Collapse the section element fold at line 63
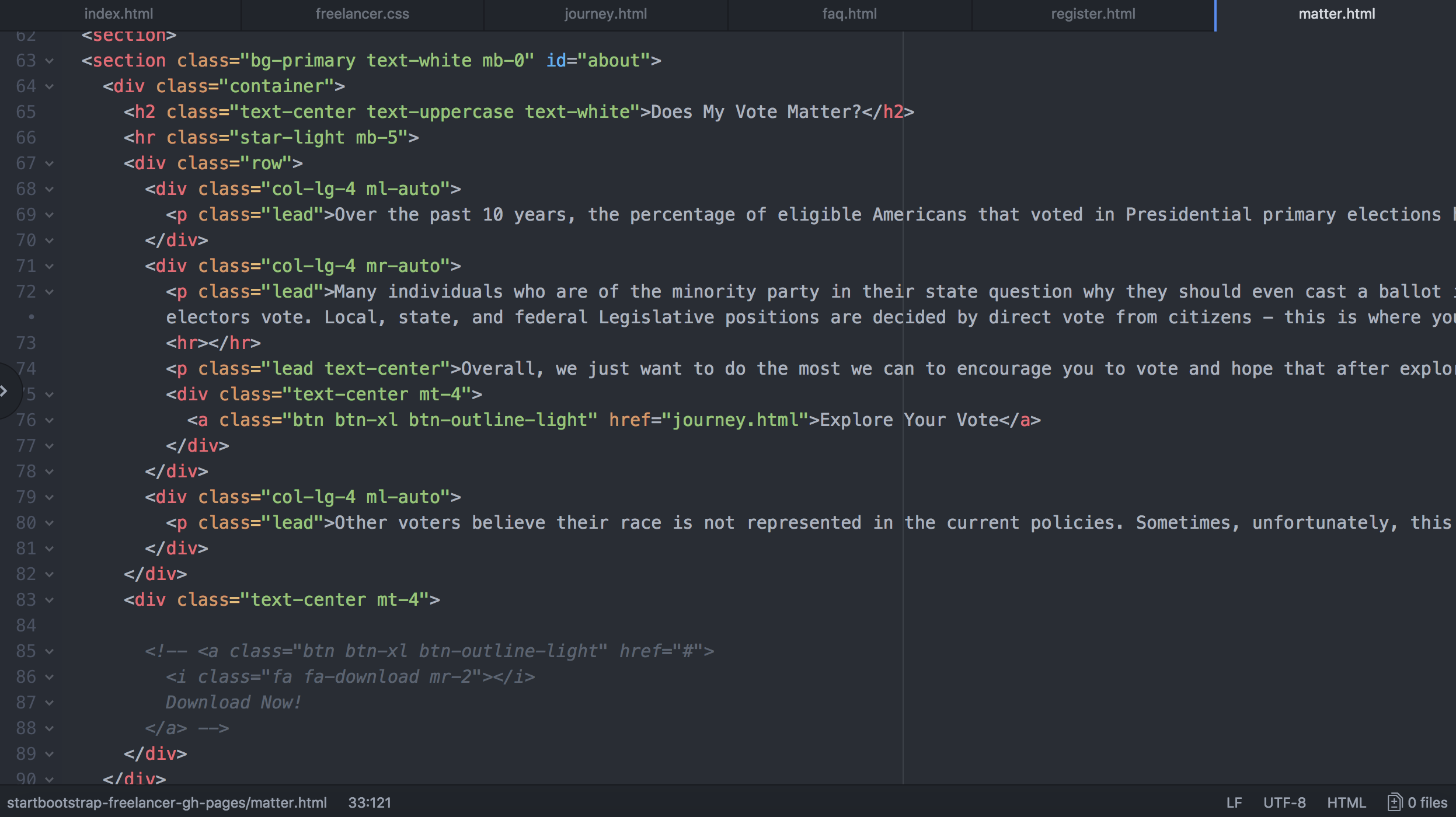 click(x=50, y=61)
